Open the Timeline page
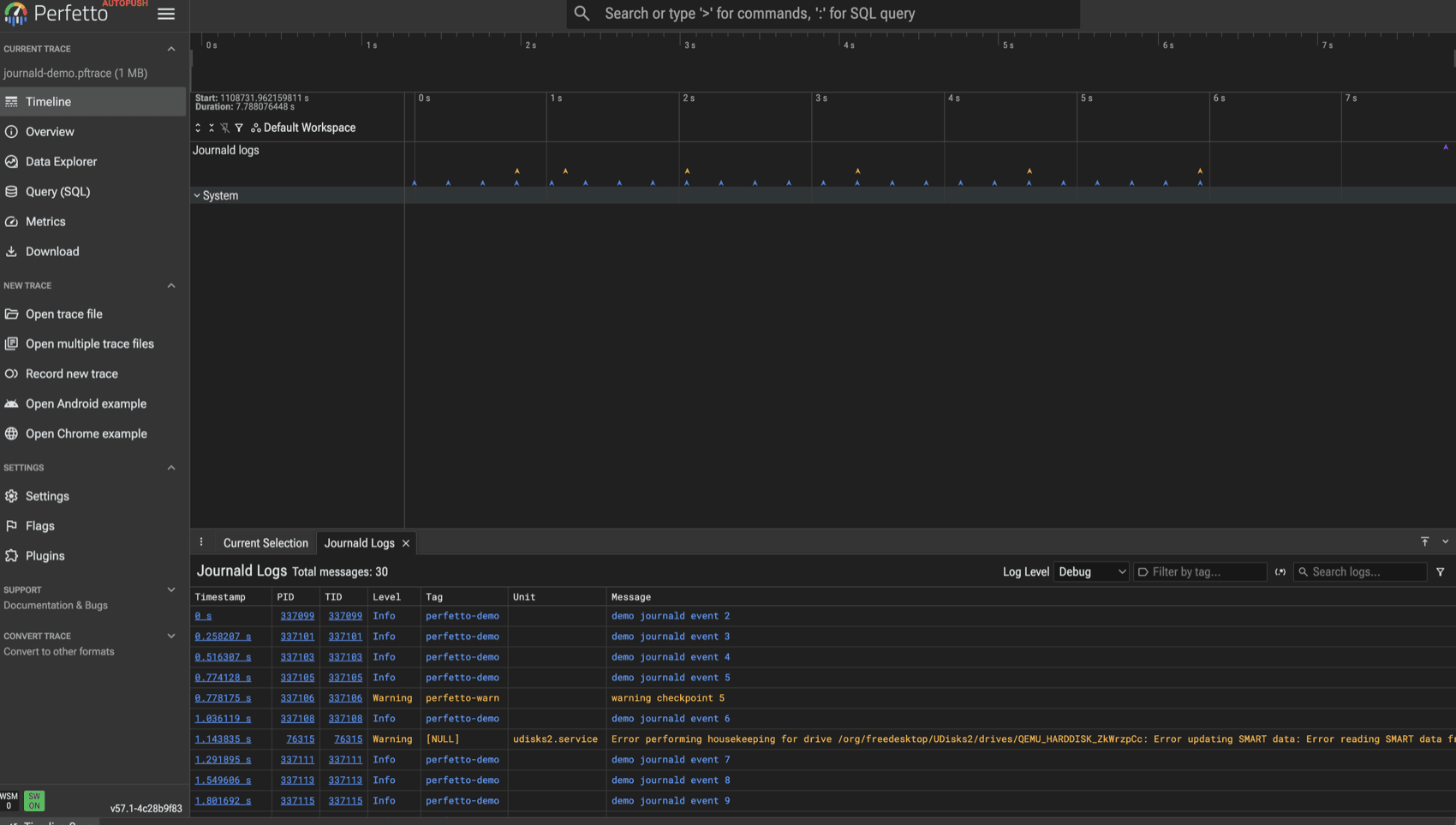 [92, 102]
